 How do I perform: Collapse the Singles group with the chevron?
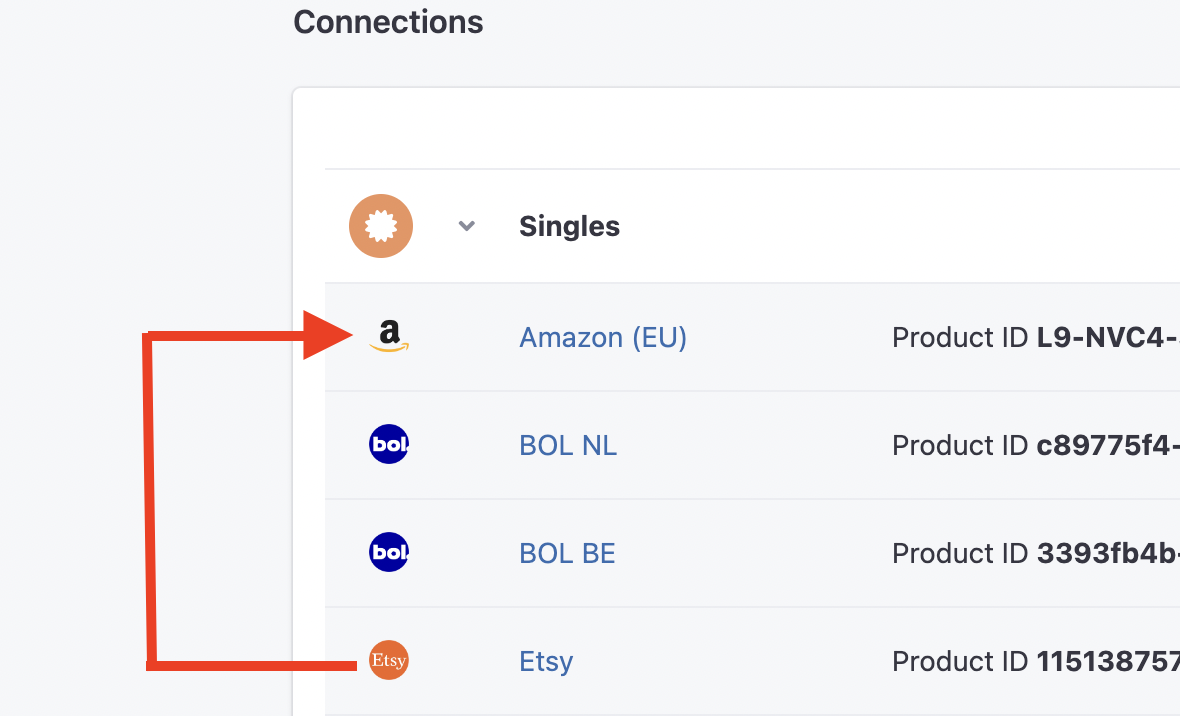point(467,226)
